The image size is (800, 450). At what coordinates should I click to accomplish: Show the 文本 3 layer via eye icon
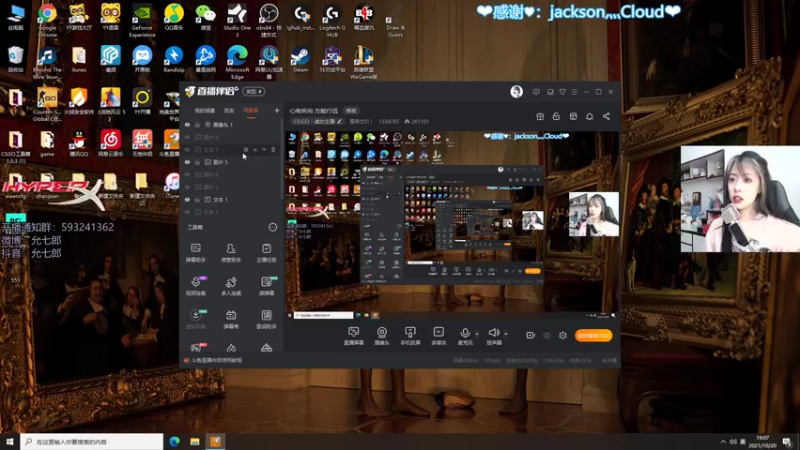187,149
